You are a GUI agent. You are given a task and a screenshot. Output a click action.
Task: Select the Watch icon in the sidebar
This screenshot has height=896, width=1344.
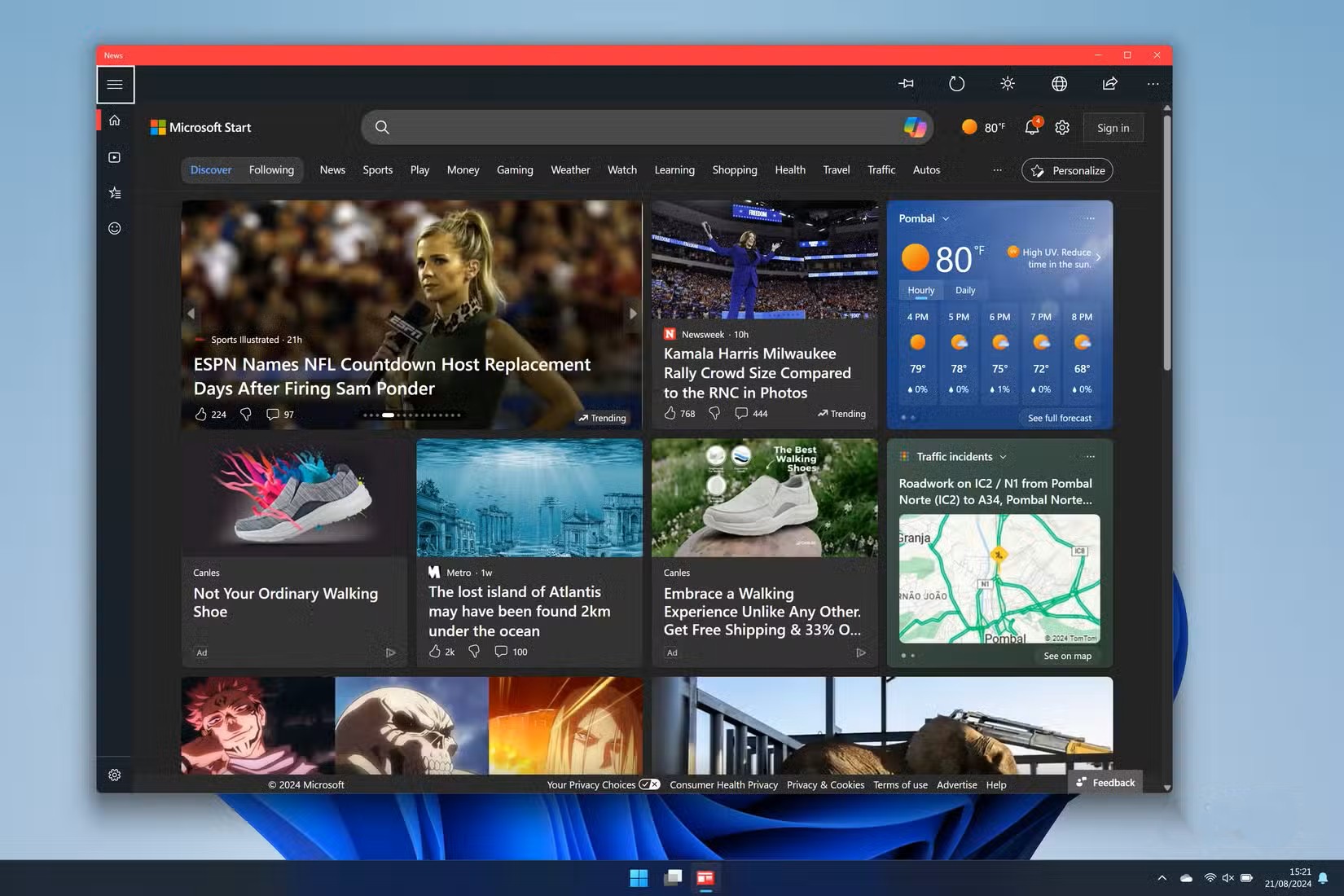[x=114, y=156]
